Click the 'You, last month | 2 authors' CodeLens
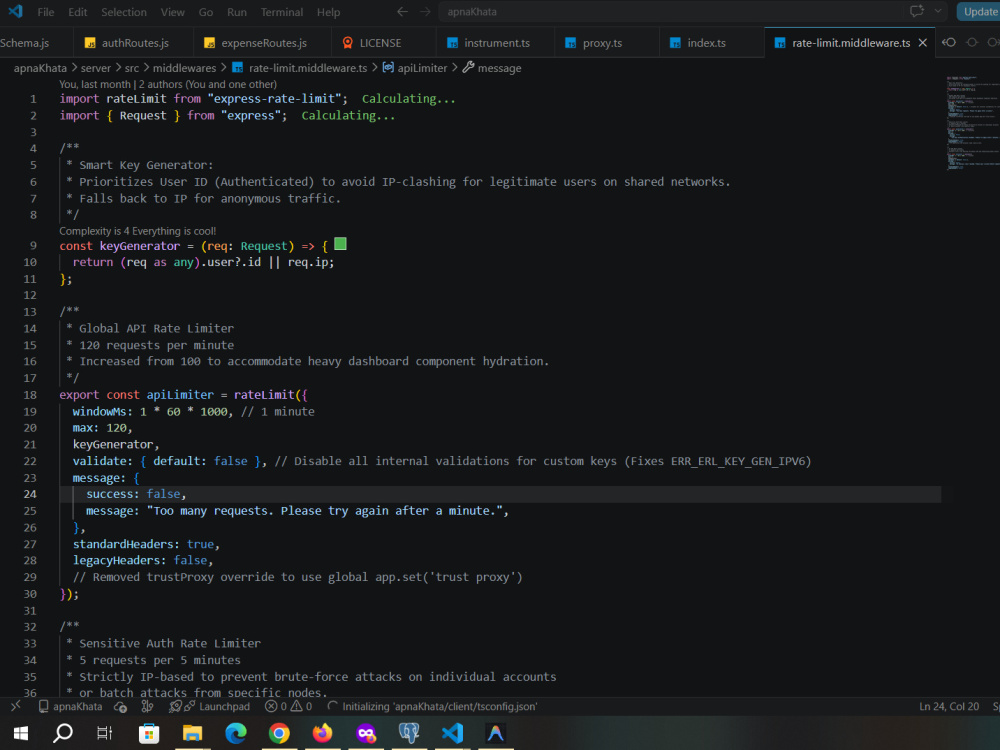The image size is (1000, 750). [x=168, y=84]
